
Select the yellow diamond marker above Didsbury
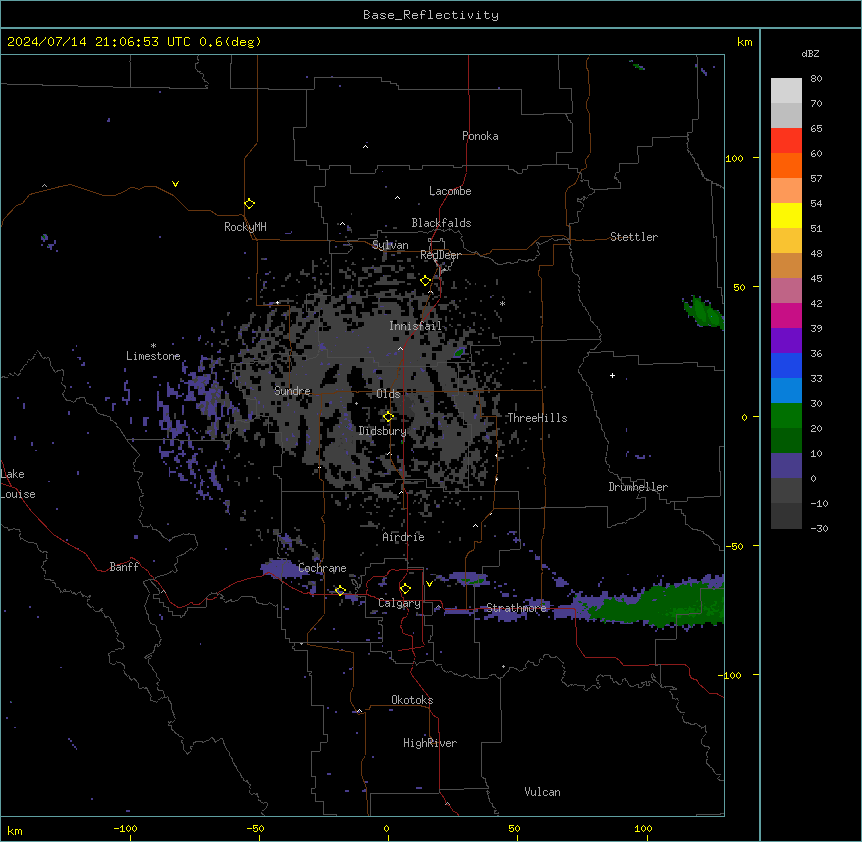click(x=388, y=417)
